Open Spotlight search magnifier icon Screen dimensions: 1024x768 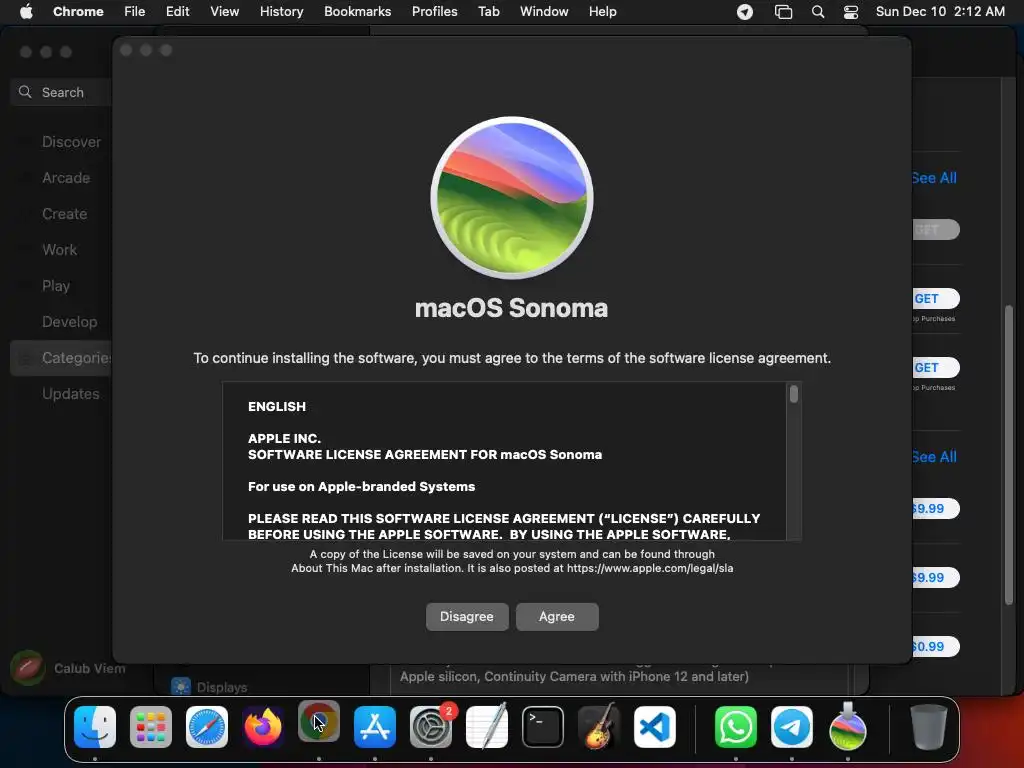(818, 12)
